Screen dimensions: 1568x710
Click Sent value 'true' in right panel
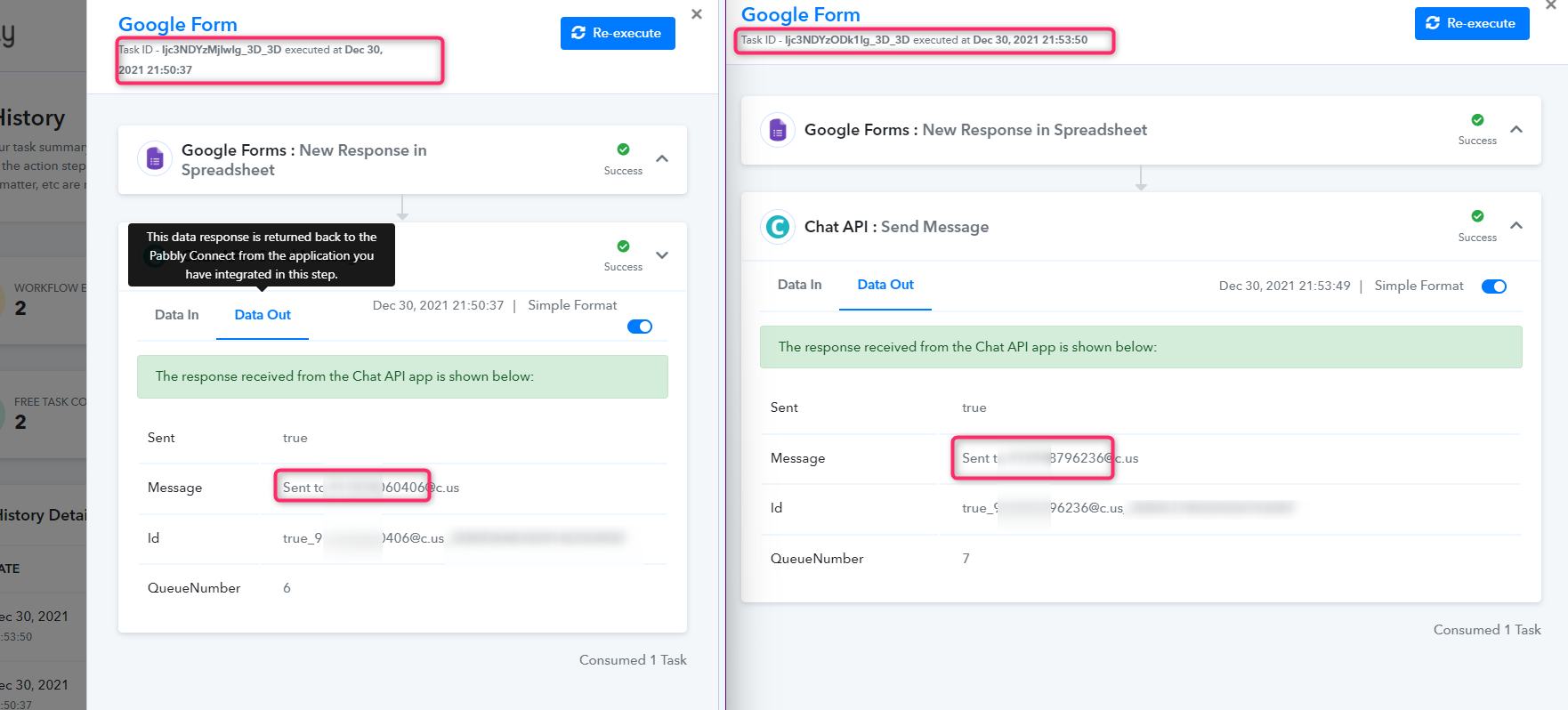coord(974,407)
